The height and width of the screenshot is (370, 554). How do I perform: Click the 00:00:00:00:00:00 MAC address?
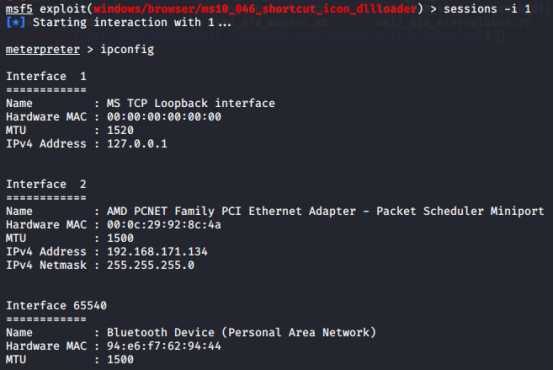pyautogui.click(x=164, y=117)
